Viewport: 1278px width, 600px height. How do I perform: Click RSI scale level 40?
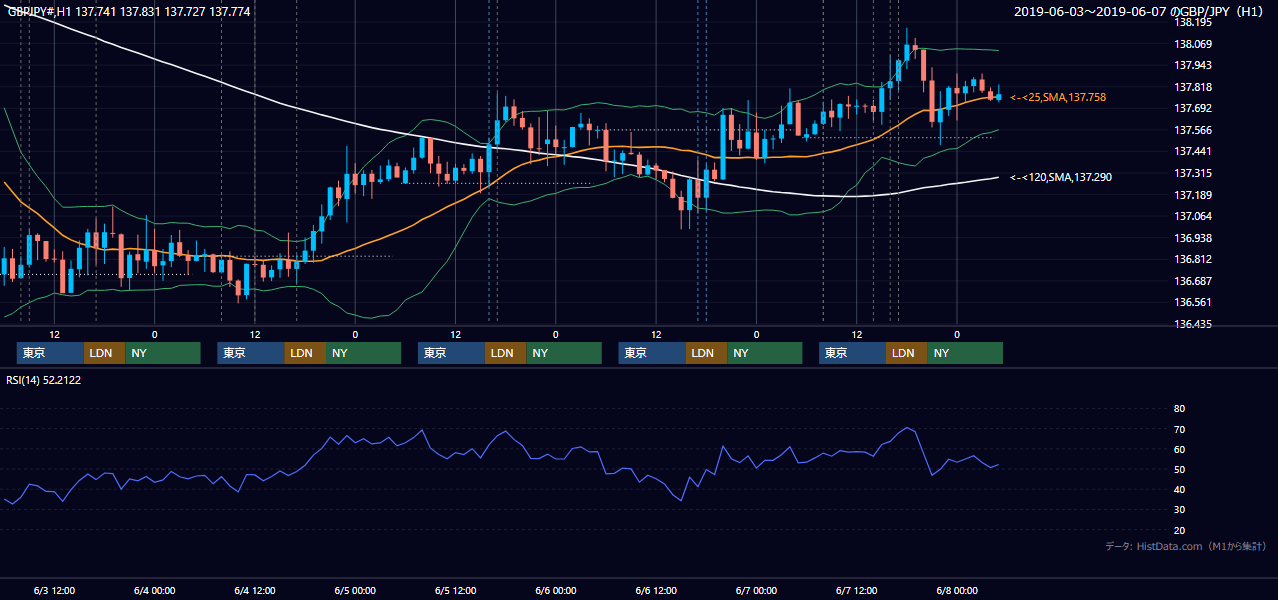[1179, 489]
